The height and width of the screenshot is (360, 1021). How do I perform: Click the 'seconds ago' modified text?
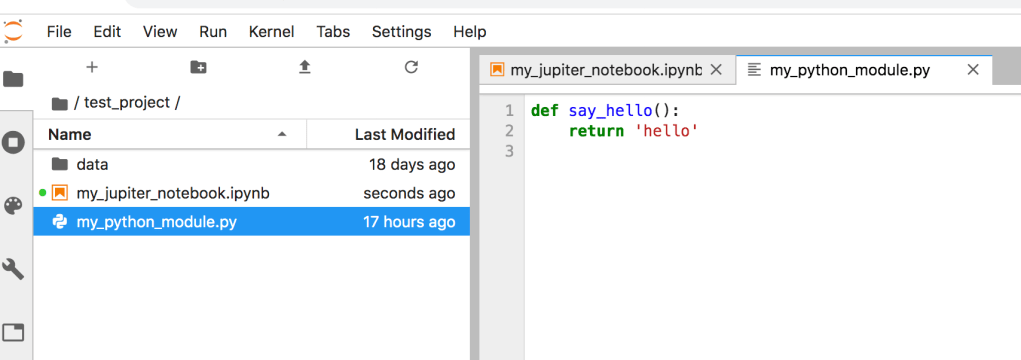[409, 193]
